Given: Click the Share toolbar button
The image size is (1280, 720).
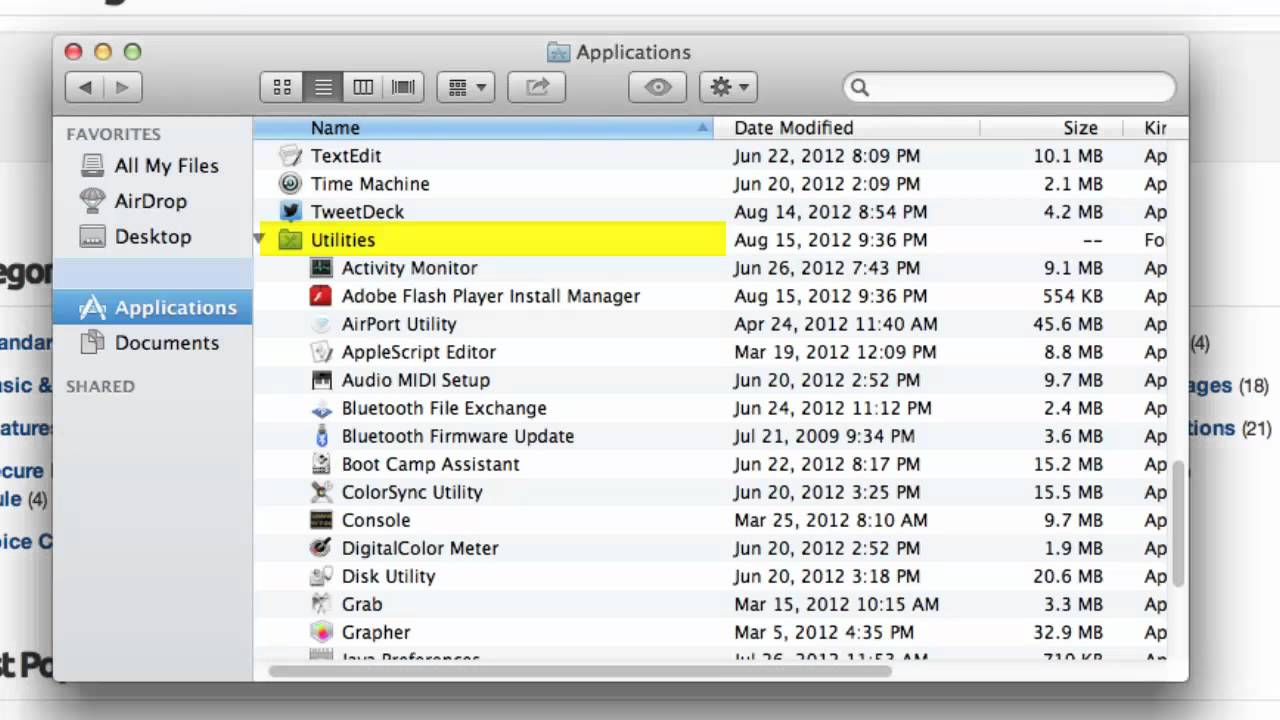Looking at the screenshot, I should [537, 88].
